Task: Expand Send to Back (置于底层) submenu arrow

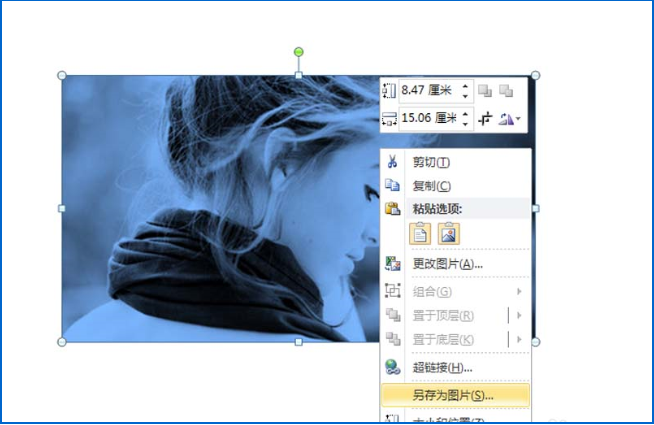Action: tap(519, 340)
